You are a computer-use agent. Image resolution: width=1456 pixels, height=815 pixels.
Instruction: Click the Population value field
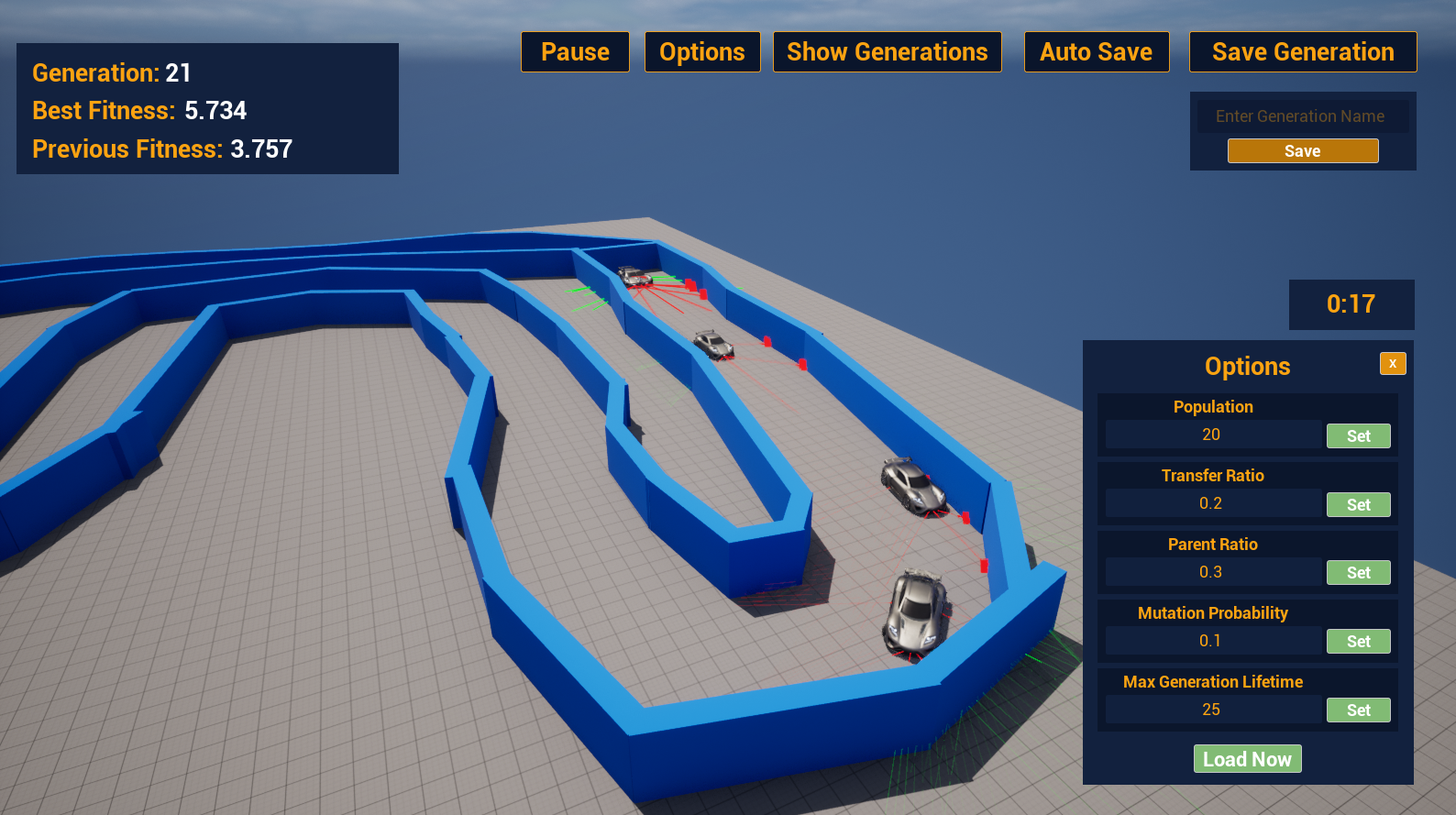pos(1212,435)
